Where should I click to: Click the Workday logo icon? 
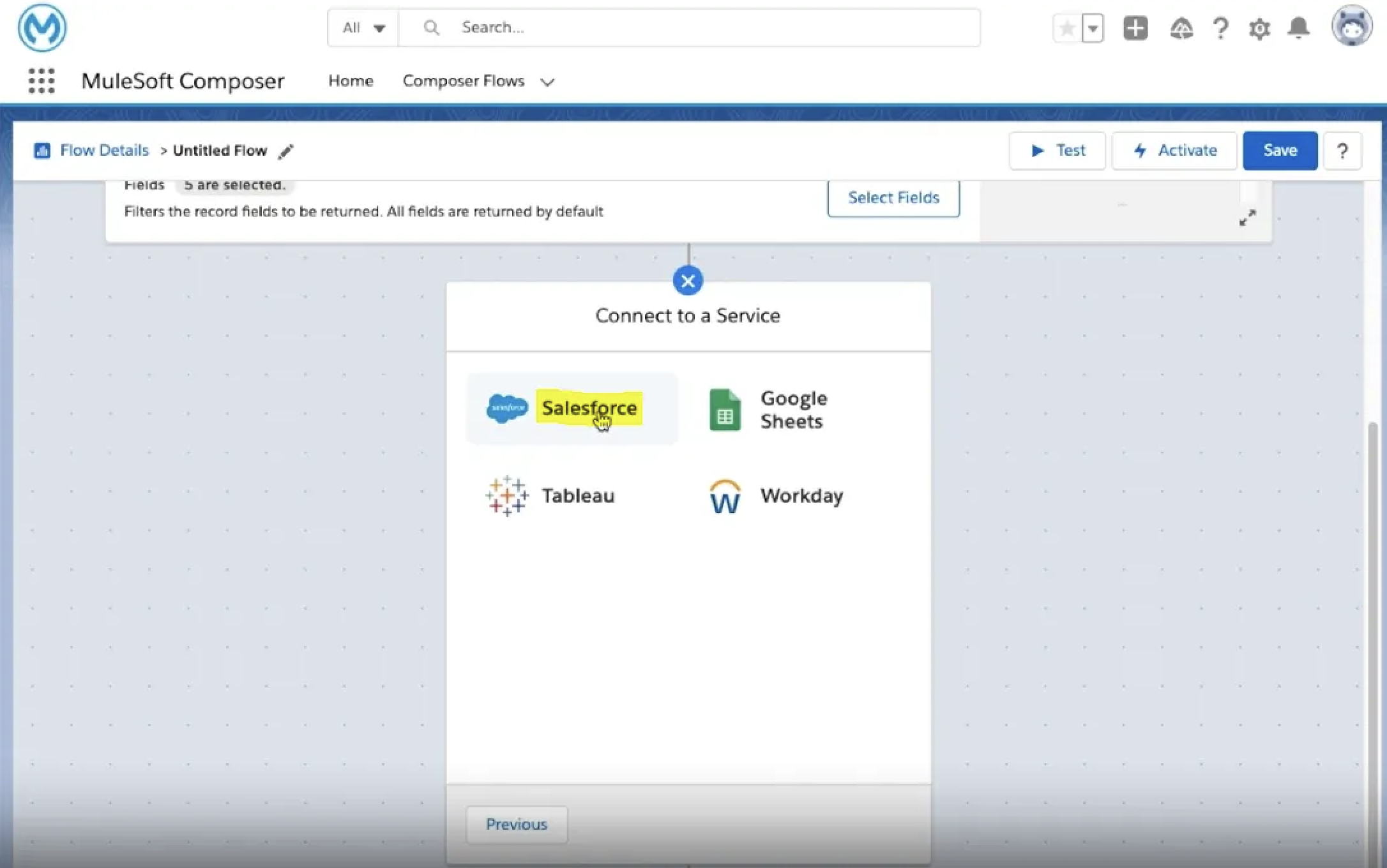pyautogui.click(x=725, y=497)
